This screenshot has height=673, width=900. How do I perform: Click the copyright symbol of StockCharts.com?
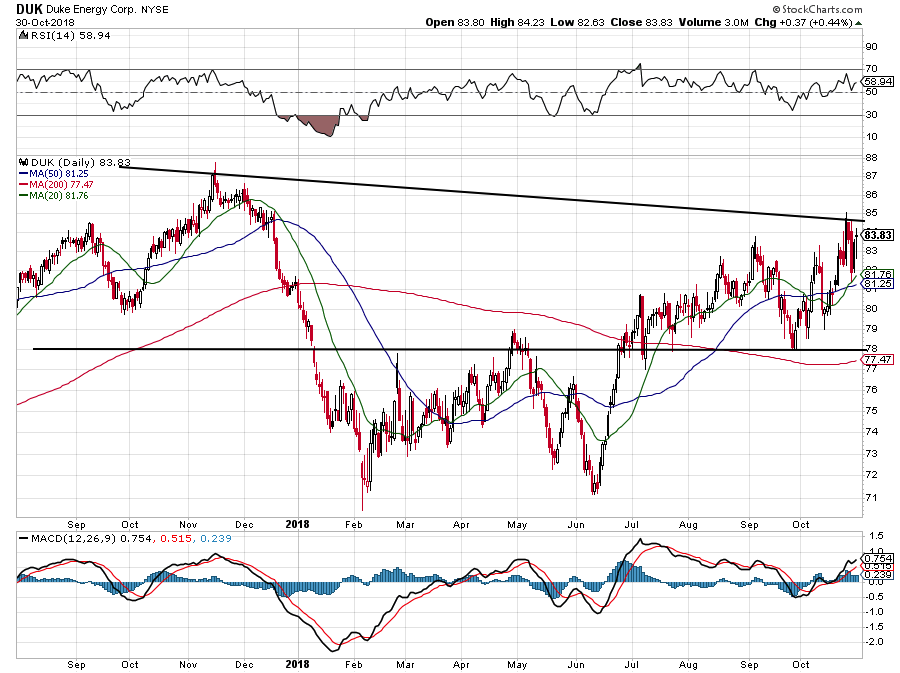click(777, 9)
